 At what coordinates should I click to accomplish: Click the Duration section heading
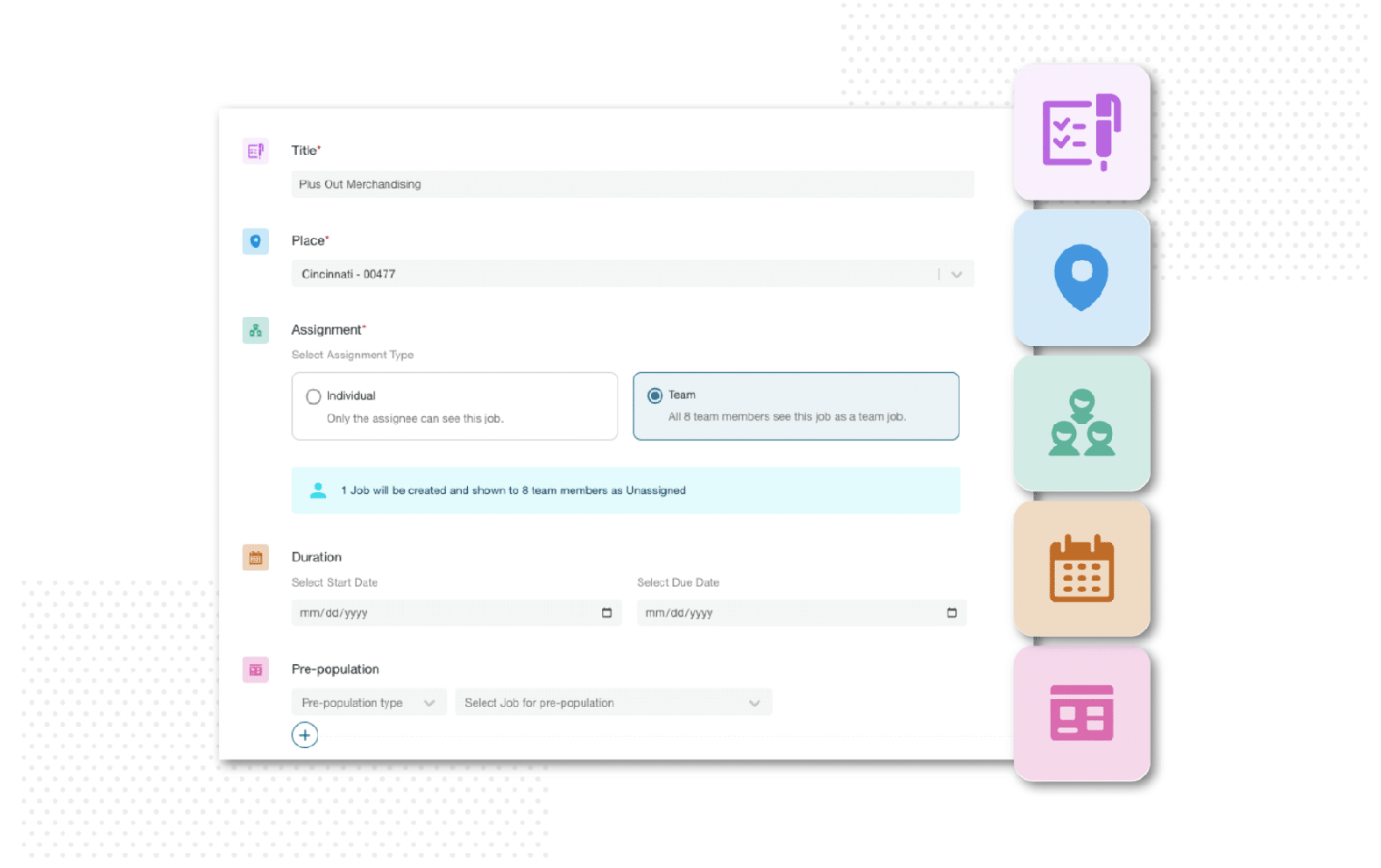click(x=316, y=557)
